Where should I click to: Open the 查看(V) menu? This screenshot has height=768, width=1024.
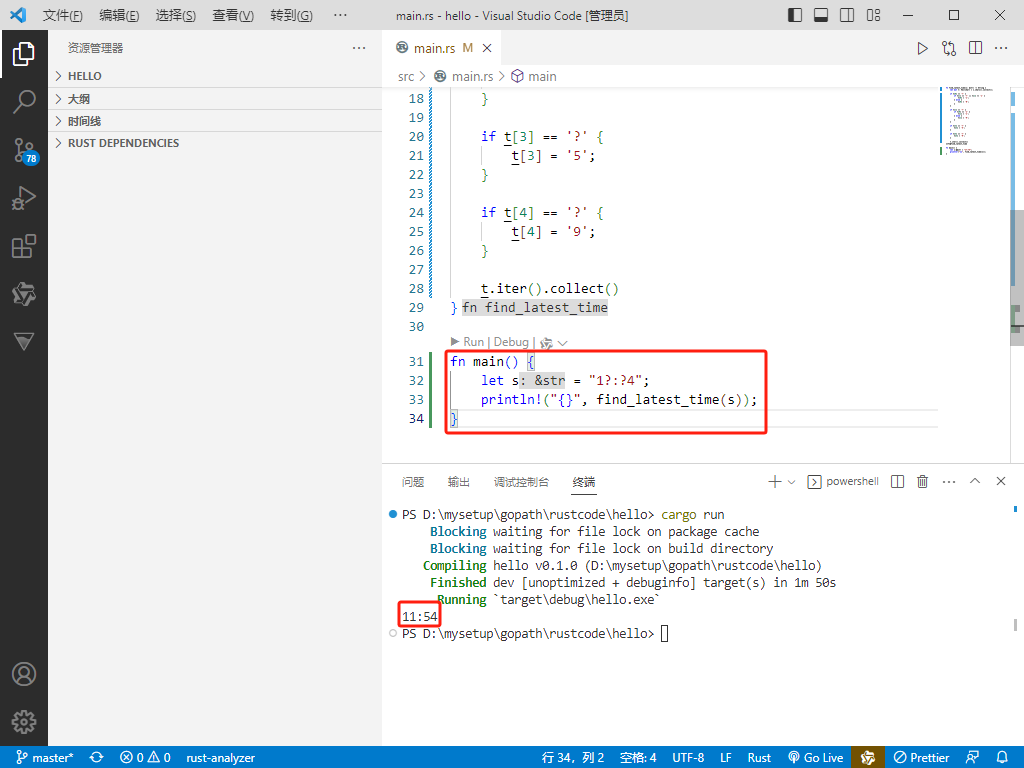click(x=233, y=15)
